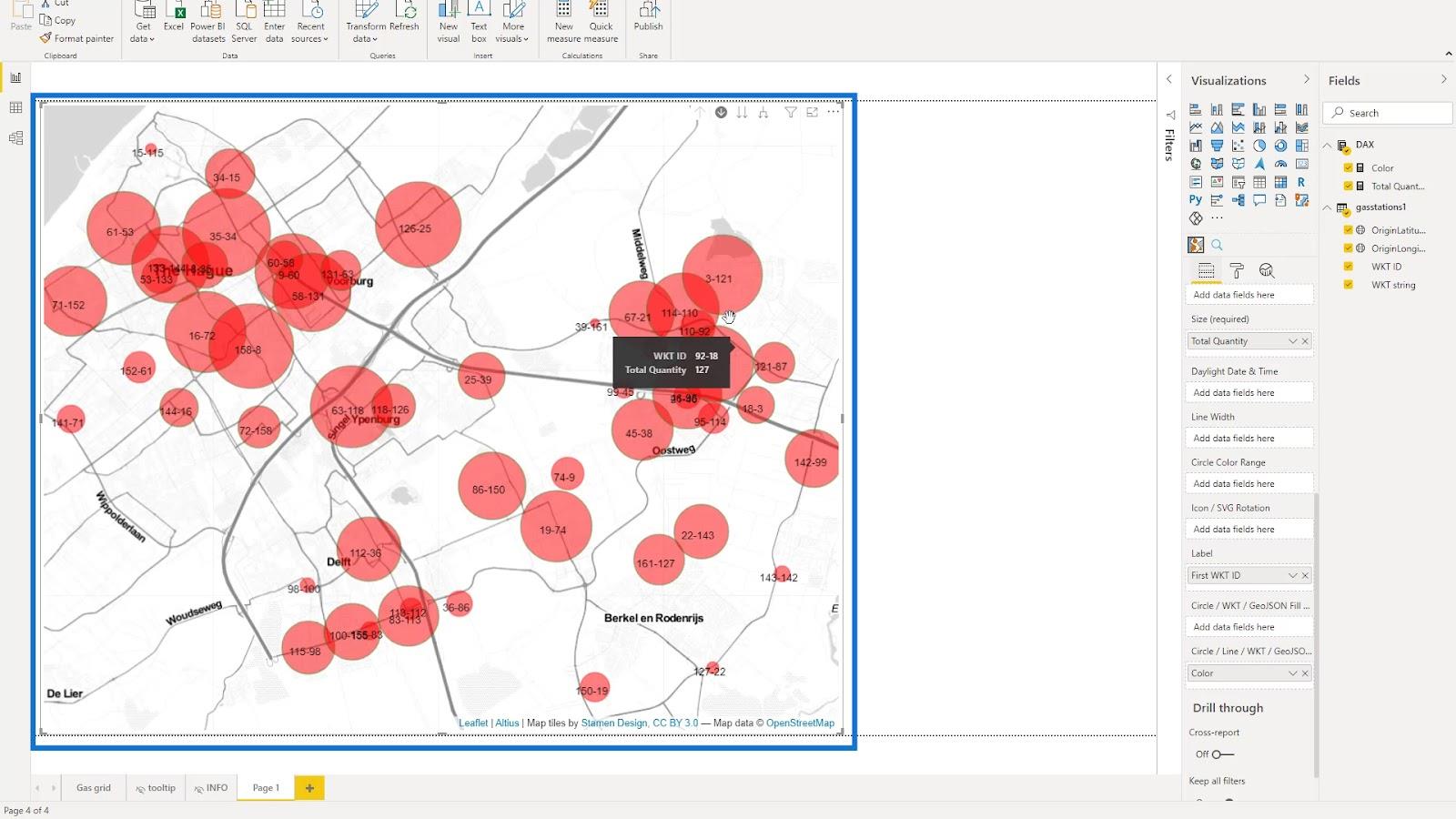Viewport: 1456px width, 819px height.
Task: Select the Format paint roller tab
Action: 1237,271
